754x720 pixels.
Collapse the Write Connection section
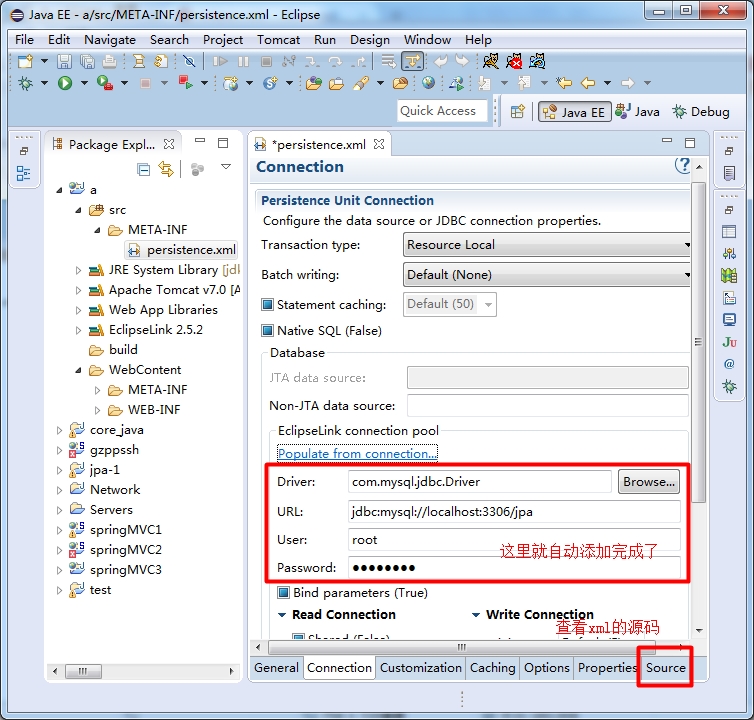[476, 615]
